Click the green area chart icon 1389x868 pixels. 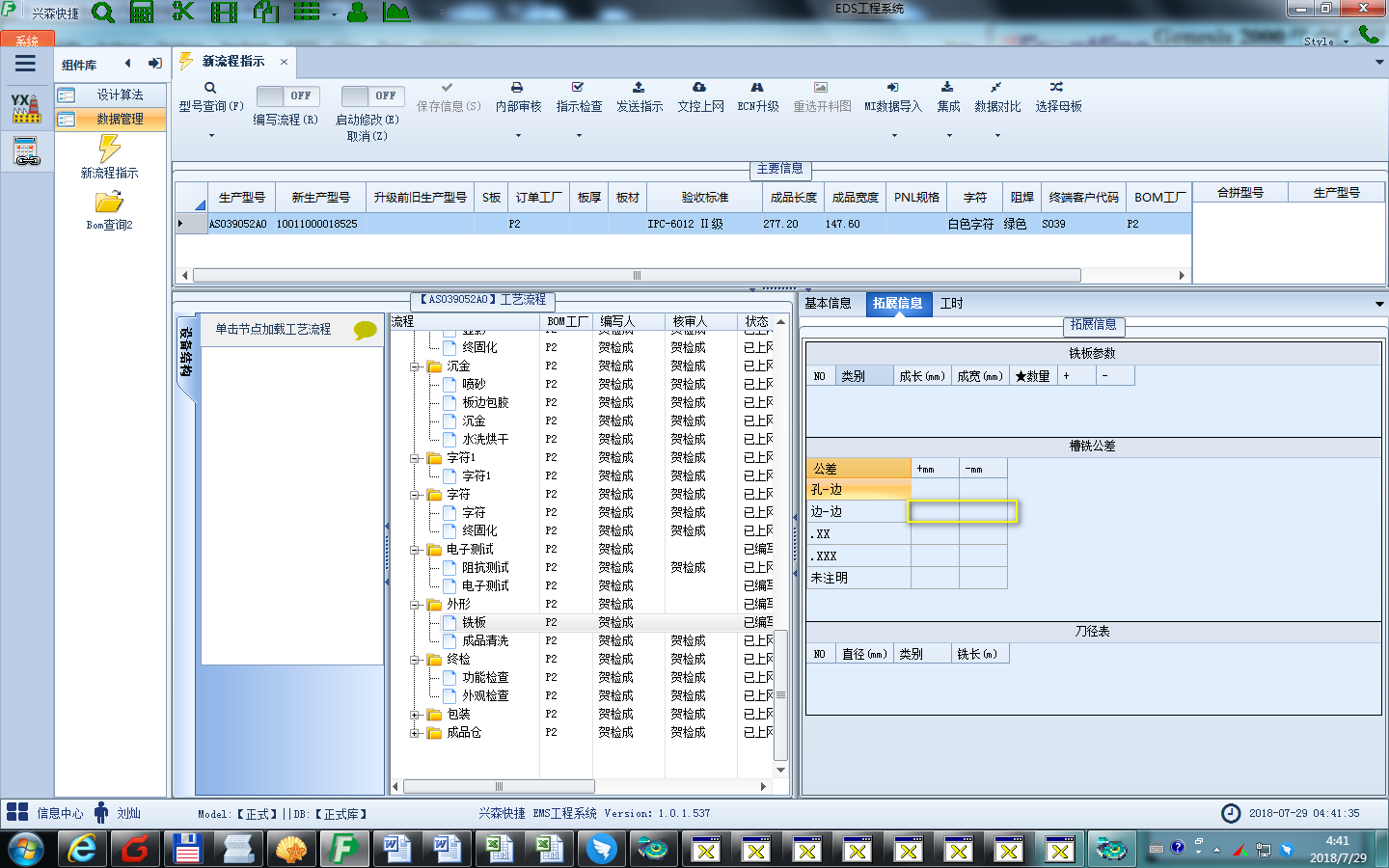tap(396, 13)
